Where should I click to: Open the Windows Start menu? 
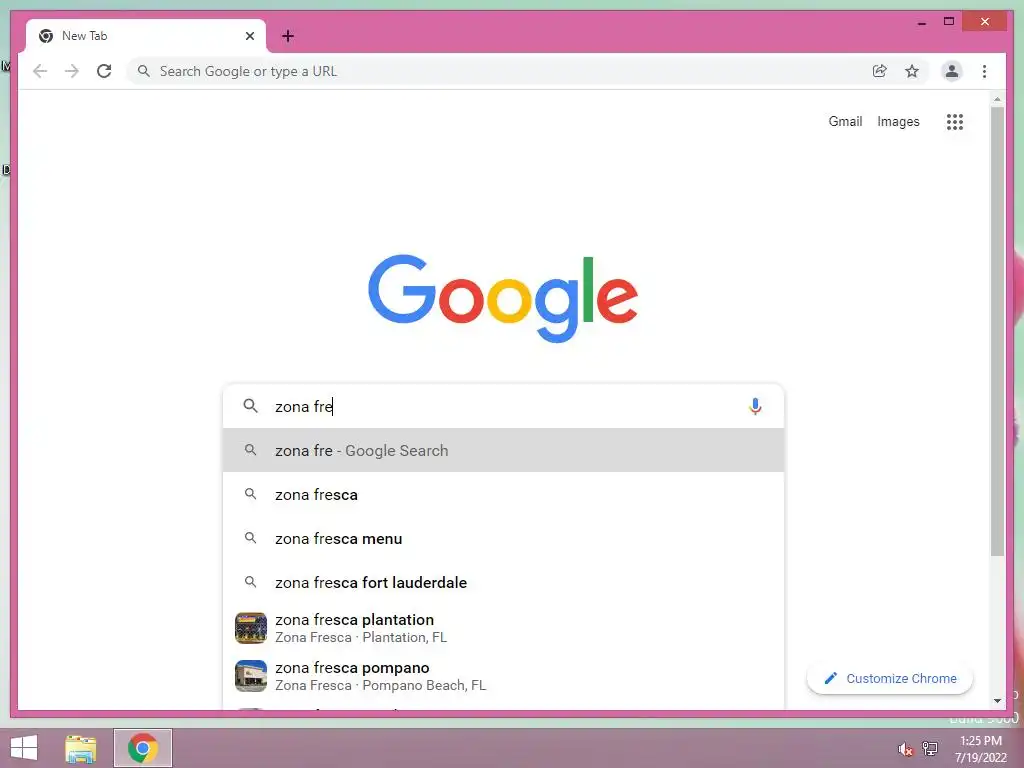coord(24,748)
